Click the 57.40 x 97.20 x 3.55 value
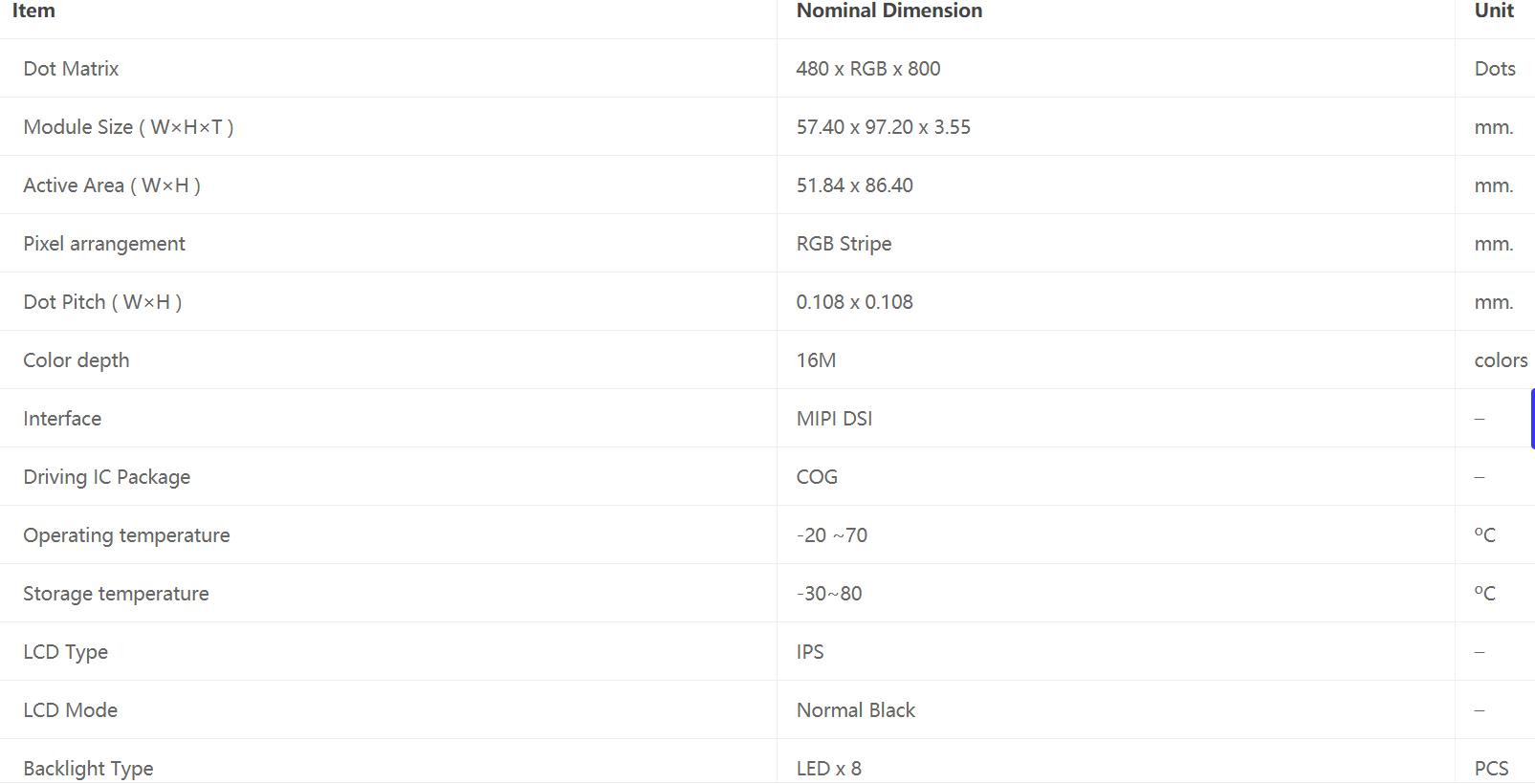The image size is (1535, 784). [884, 127]
